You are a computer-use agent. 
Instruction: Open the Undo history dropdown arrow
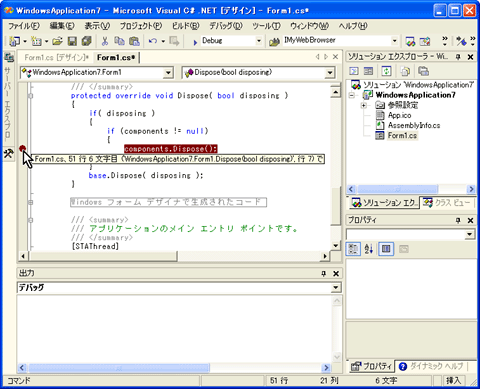point(163,41)
